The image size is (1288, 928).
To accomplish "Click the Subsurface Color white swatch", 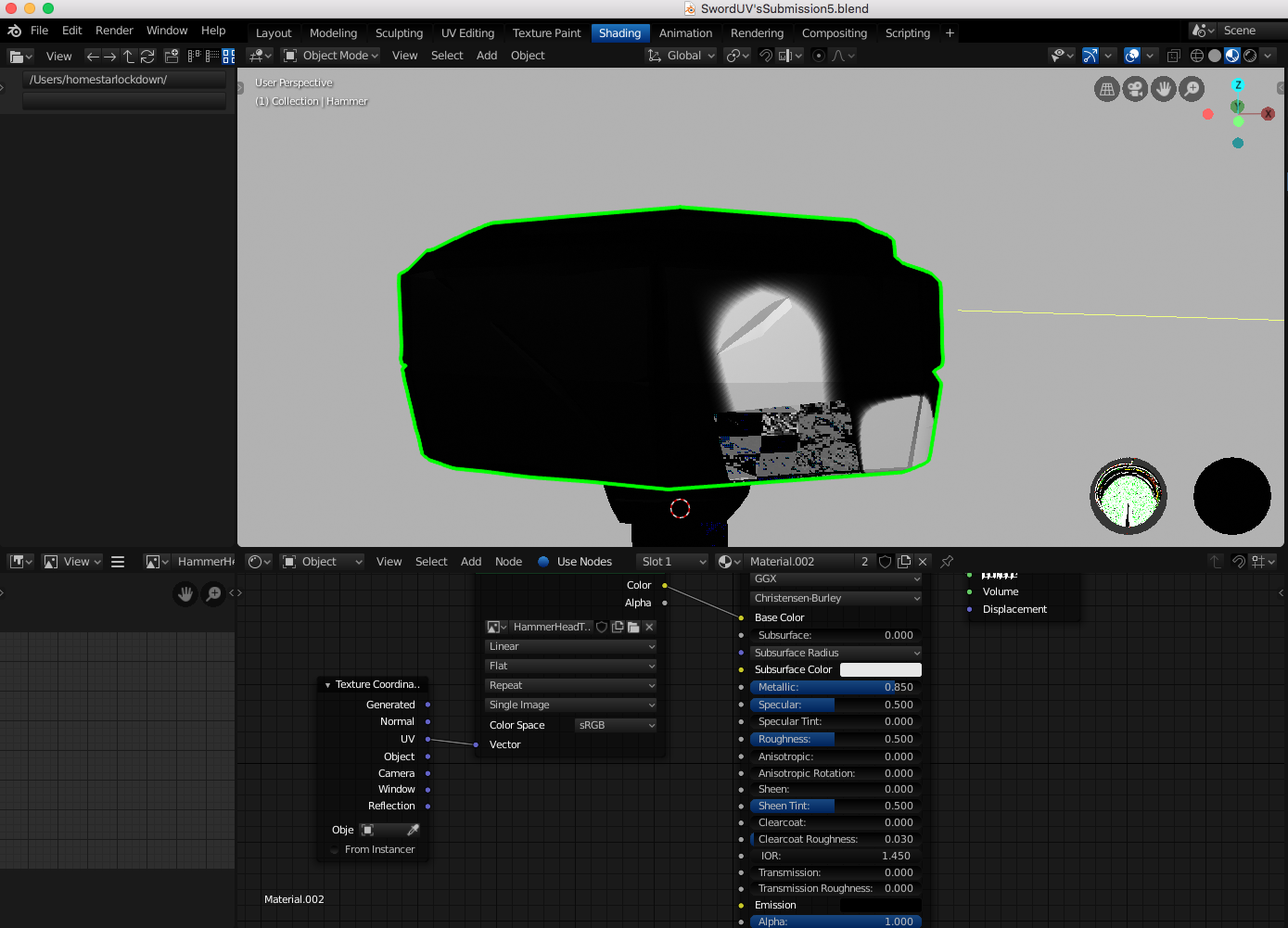I will click(880, 670).
